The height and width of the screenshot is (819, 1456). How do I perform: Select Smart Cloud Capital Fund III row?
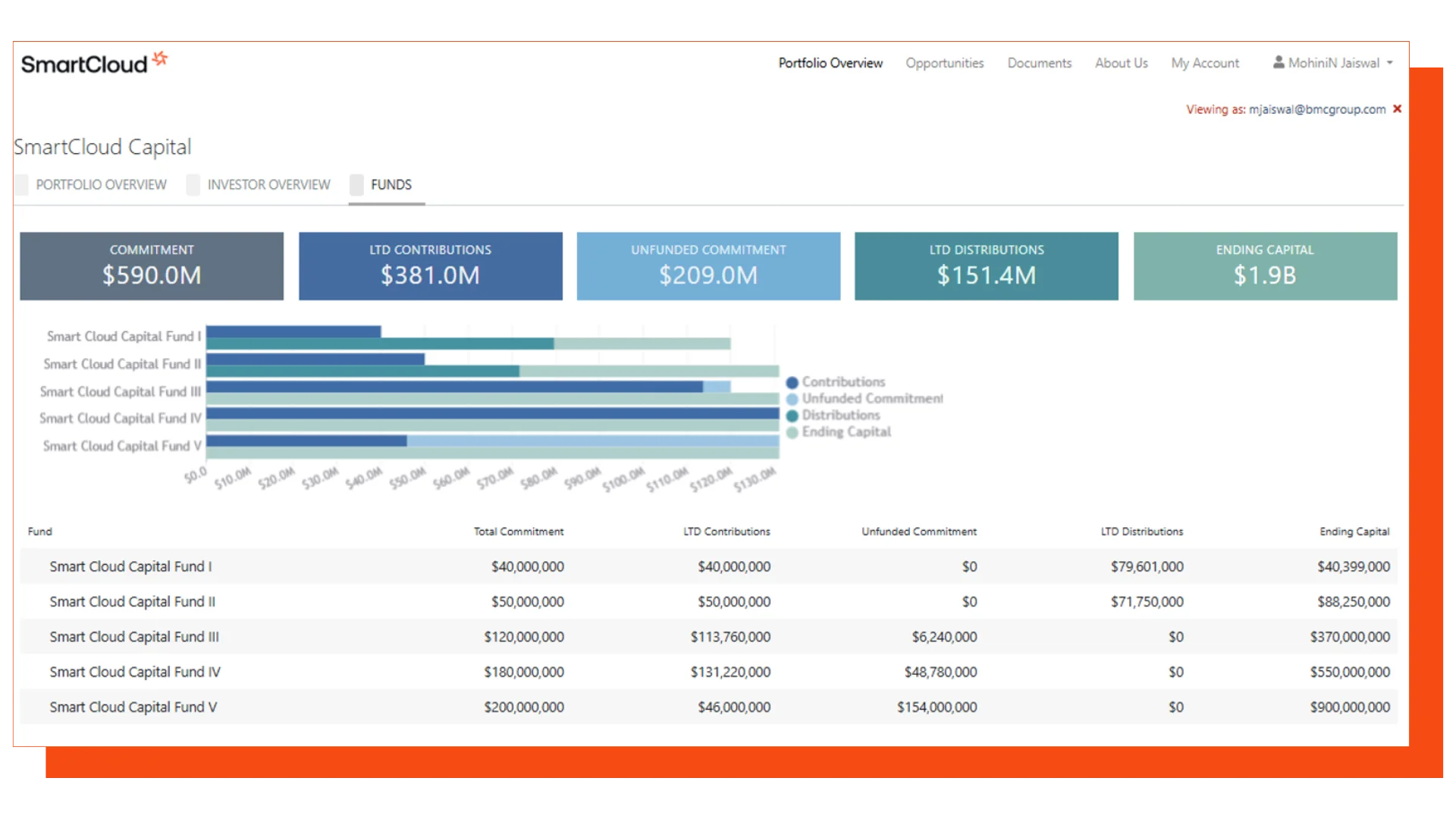click(x=134, y=637)
